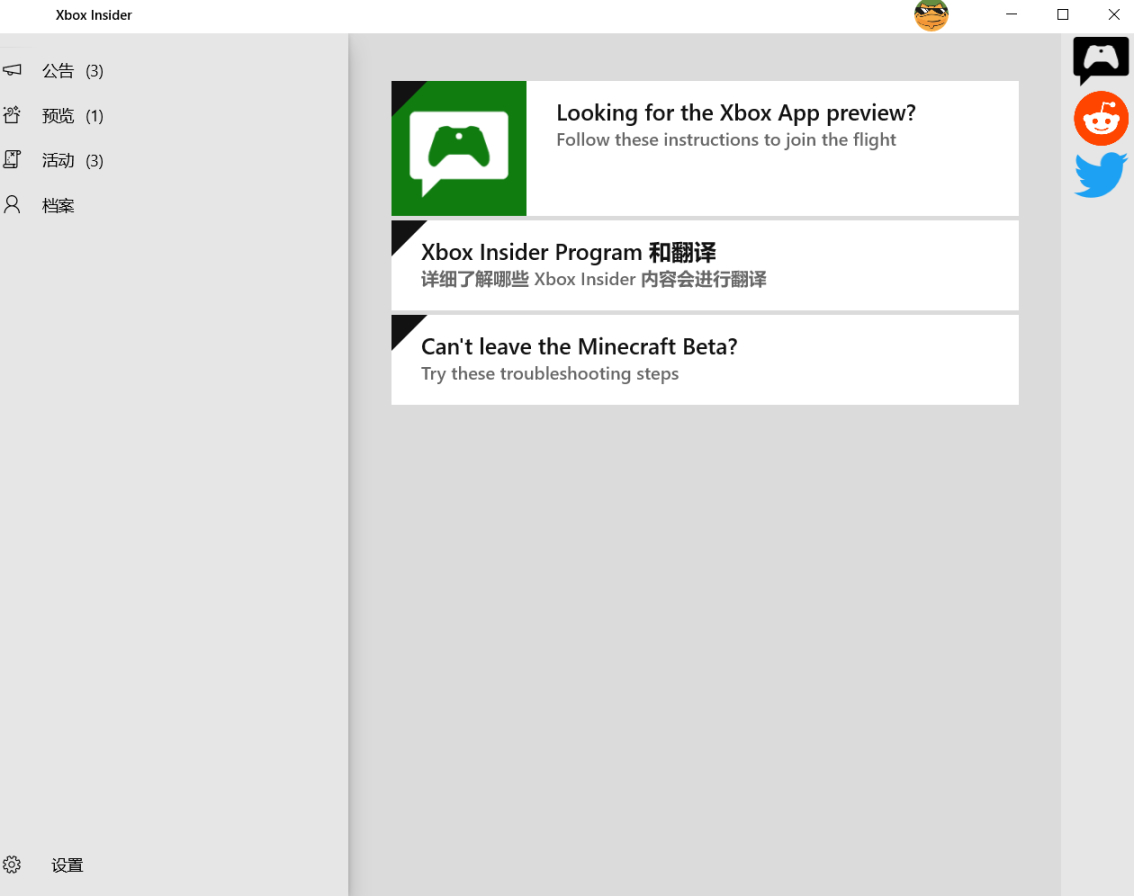Select the 活动 (3) menu item

(x=174, y=161)
